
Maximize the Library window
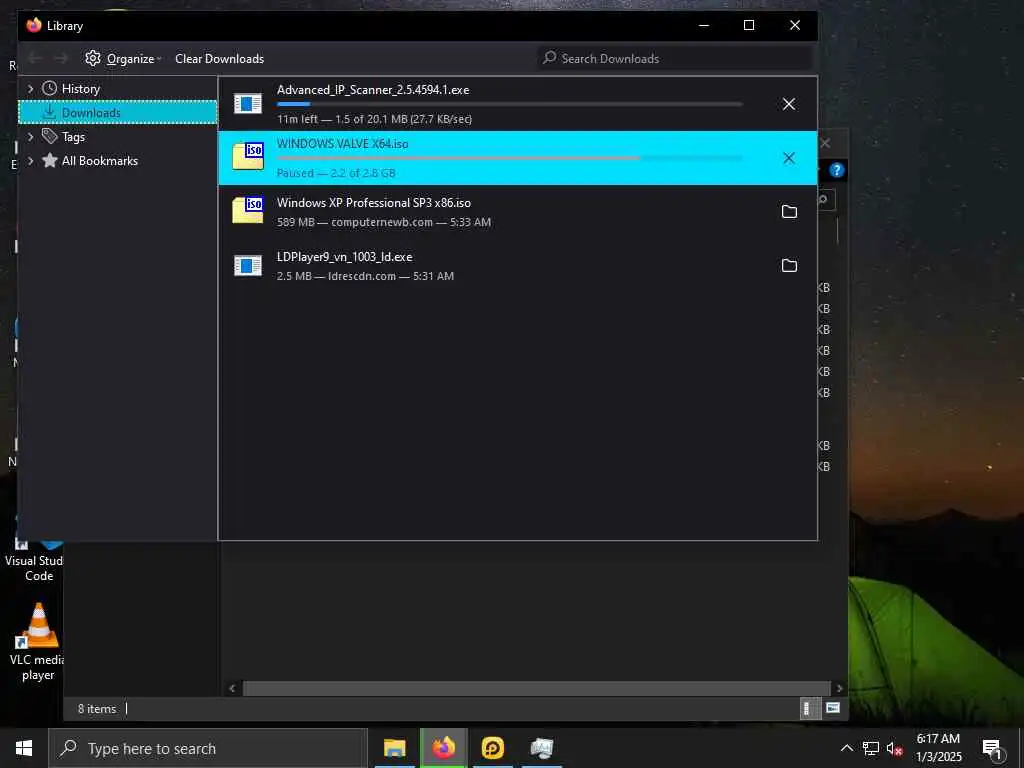tap(749, 25)
